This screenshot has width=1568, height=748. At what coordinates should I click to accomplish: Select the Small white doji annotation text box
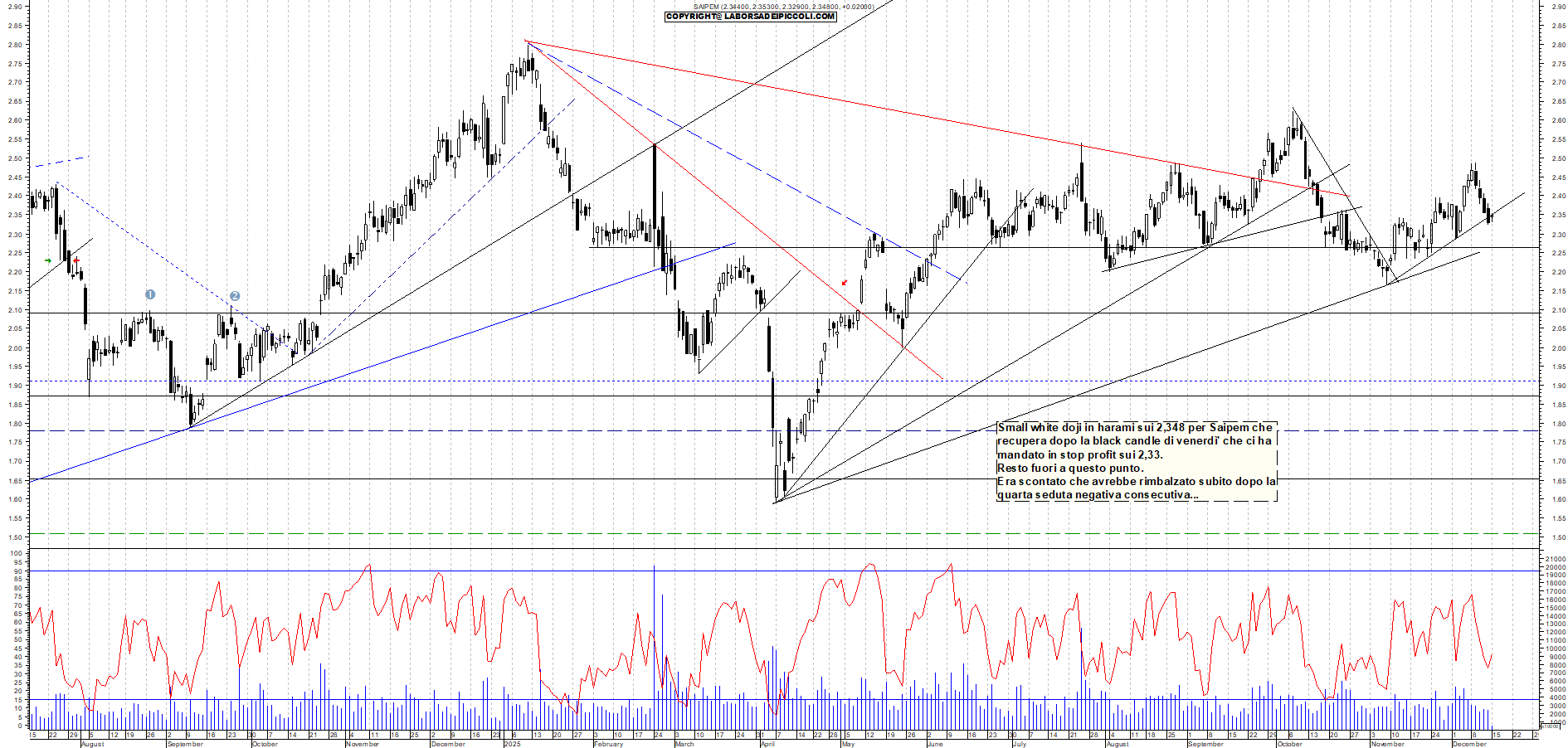click(1136, 461)
